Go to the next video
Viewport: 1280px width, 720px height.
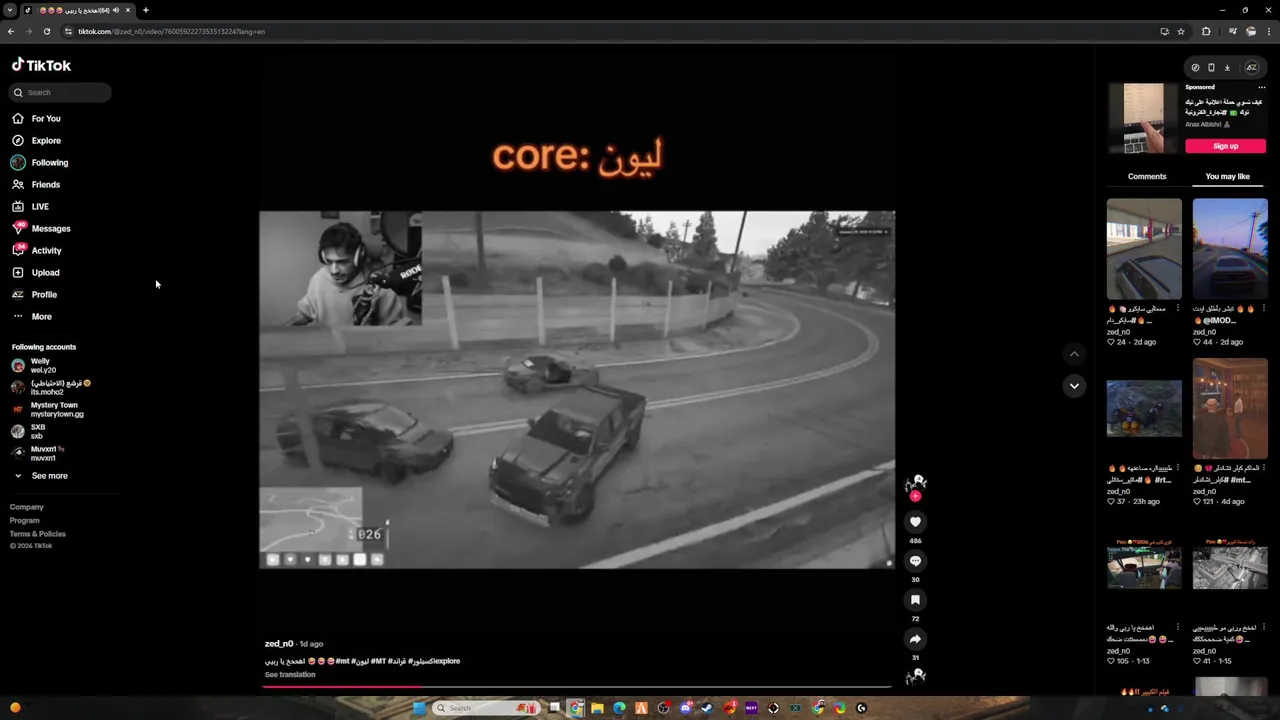pyautogui.click(x=1074, y=386)
